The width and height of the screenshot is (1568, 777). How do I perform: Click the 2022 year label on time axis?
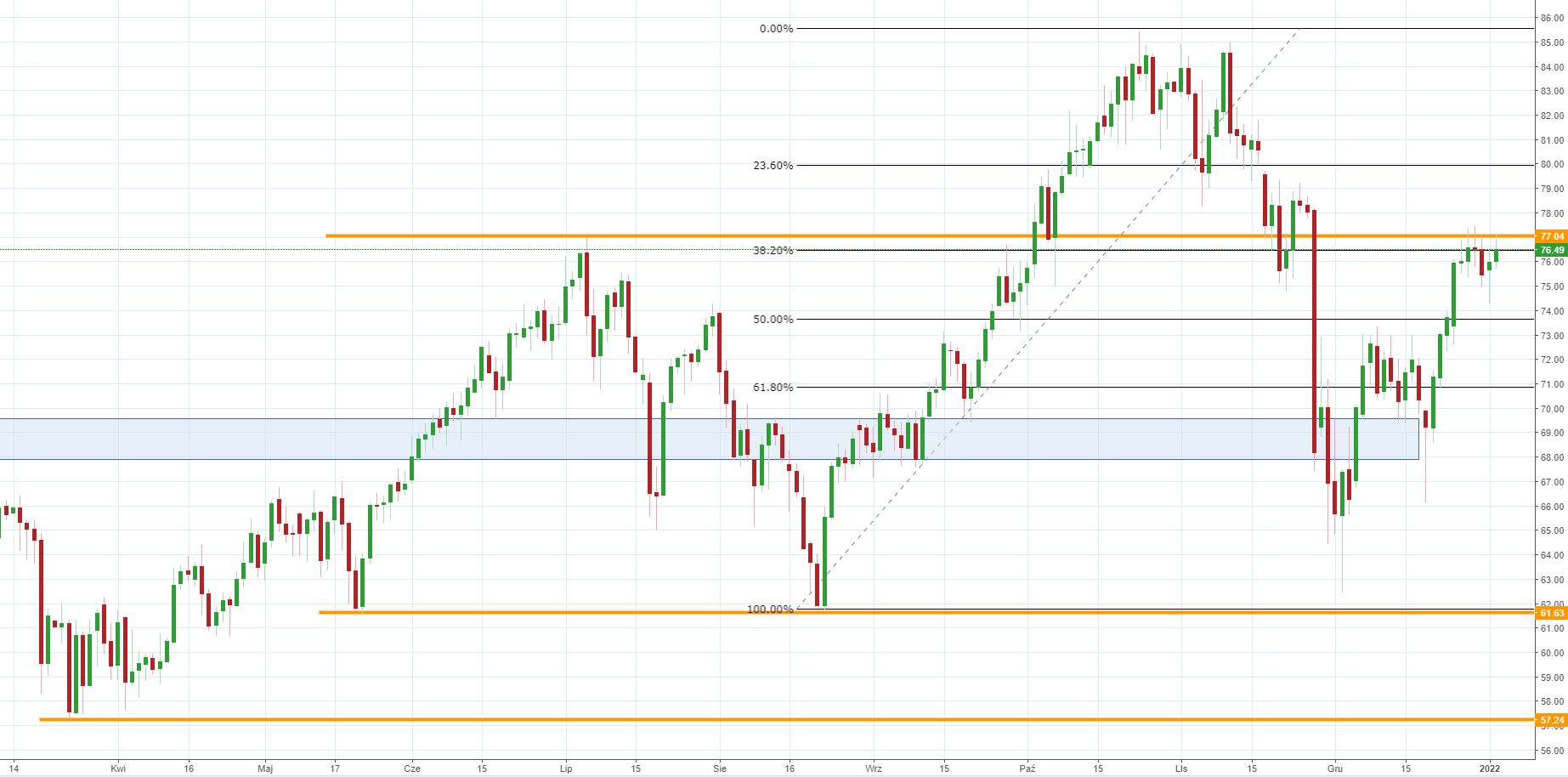(1490, 768)
